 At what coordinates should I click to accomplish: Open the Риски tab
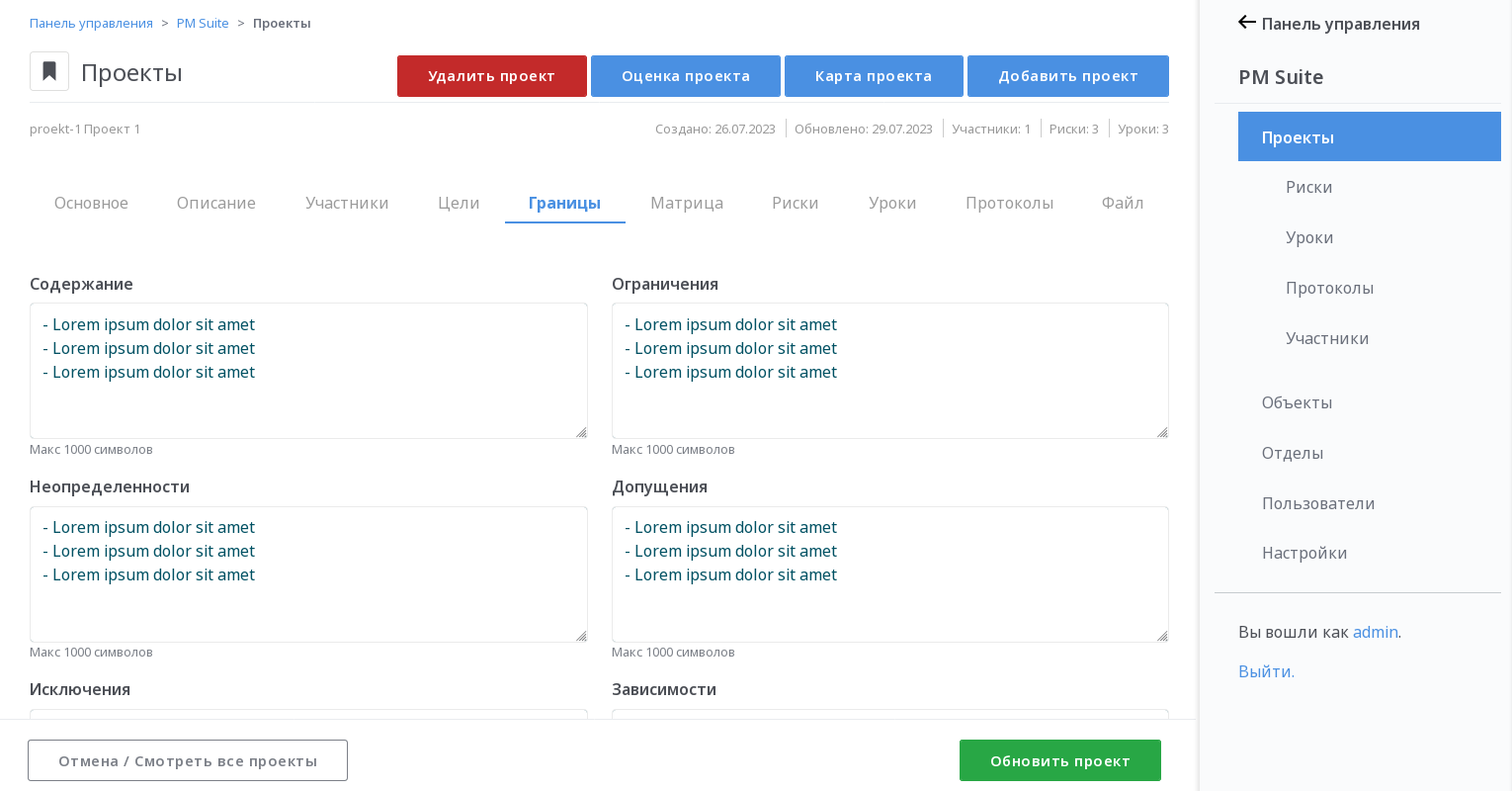point(796,203)
